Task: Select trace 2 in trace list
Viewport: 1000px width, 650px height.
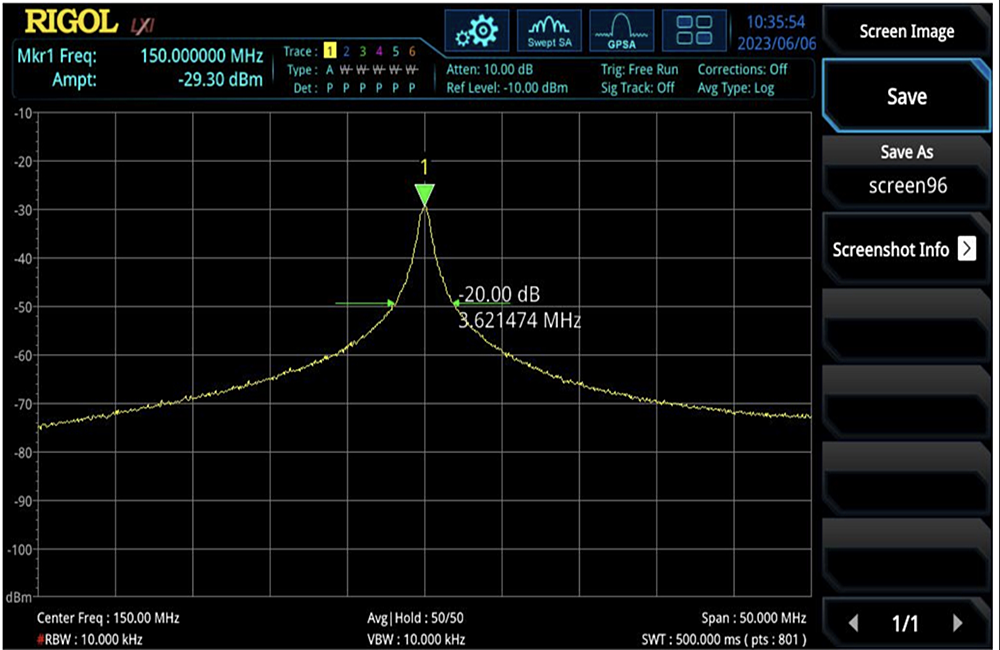Action: point(346,52)
